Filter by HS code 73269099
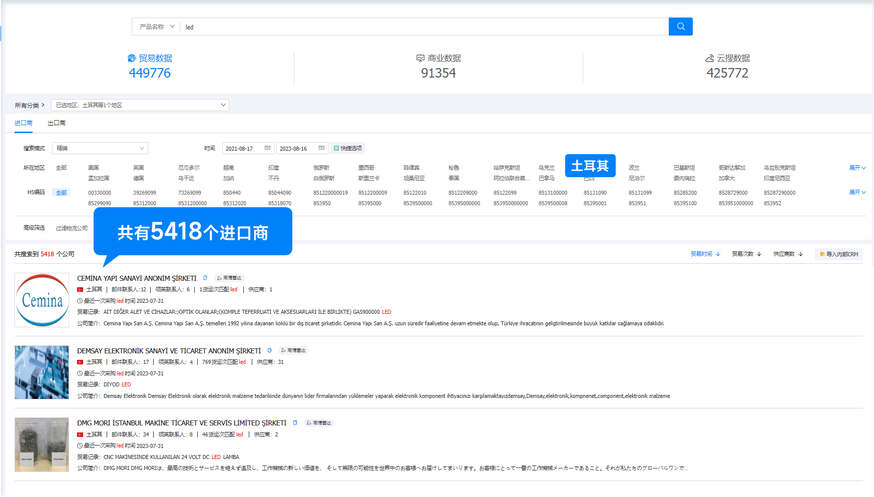This screenshot has height=497, width=874. pos(190,192)
